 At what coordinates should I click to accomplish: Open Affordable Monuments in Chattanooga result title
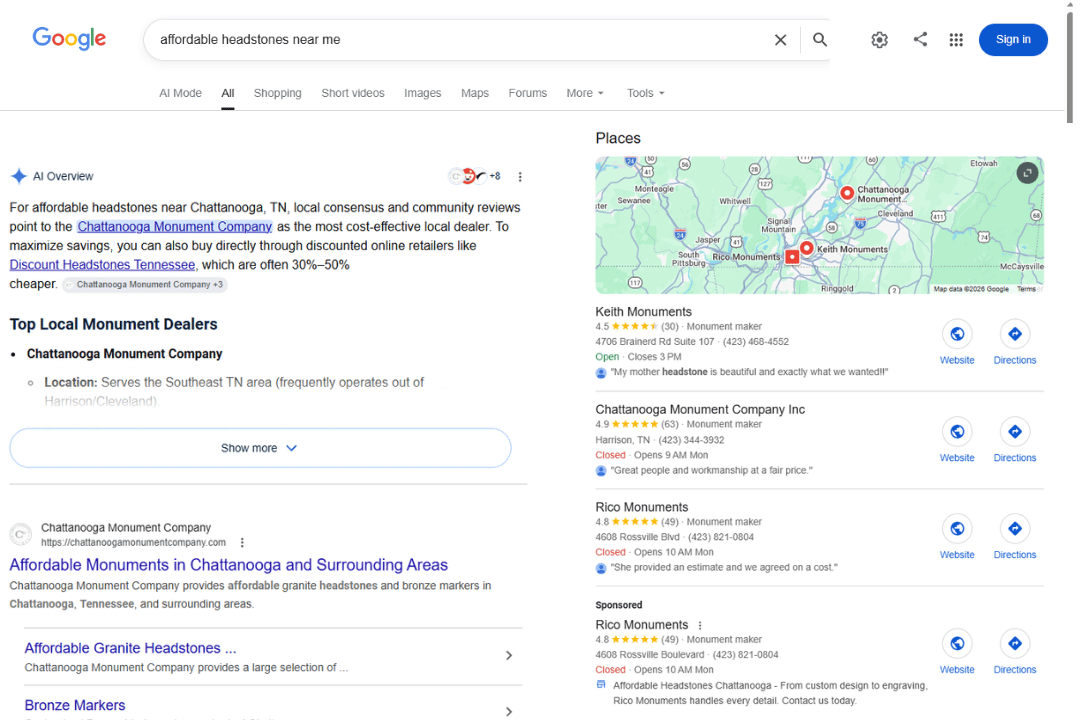click(x=228, y=565)
